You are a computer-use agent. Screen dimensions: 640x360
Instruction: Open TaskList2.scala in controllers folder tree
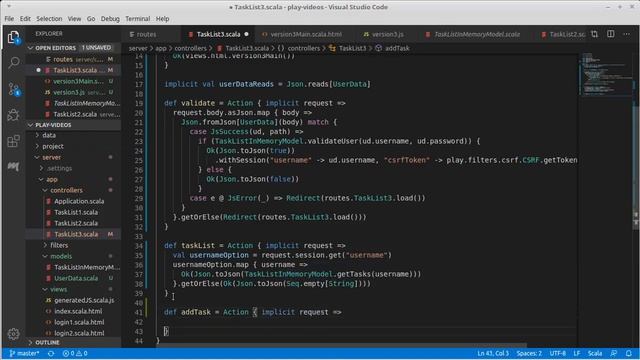[x=76, y=223]
